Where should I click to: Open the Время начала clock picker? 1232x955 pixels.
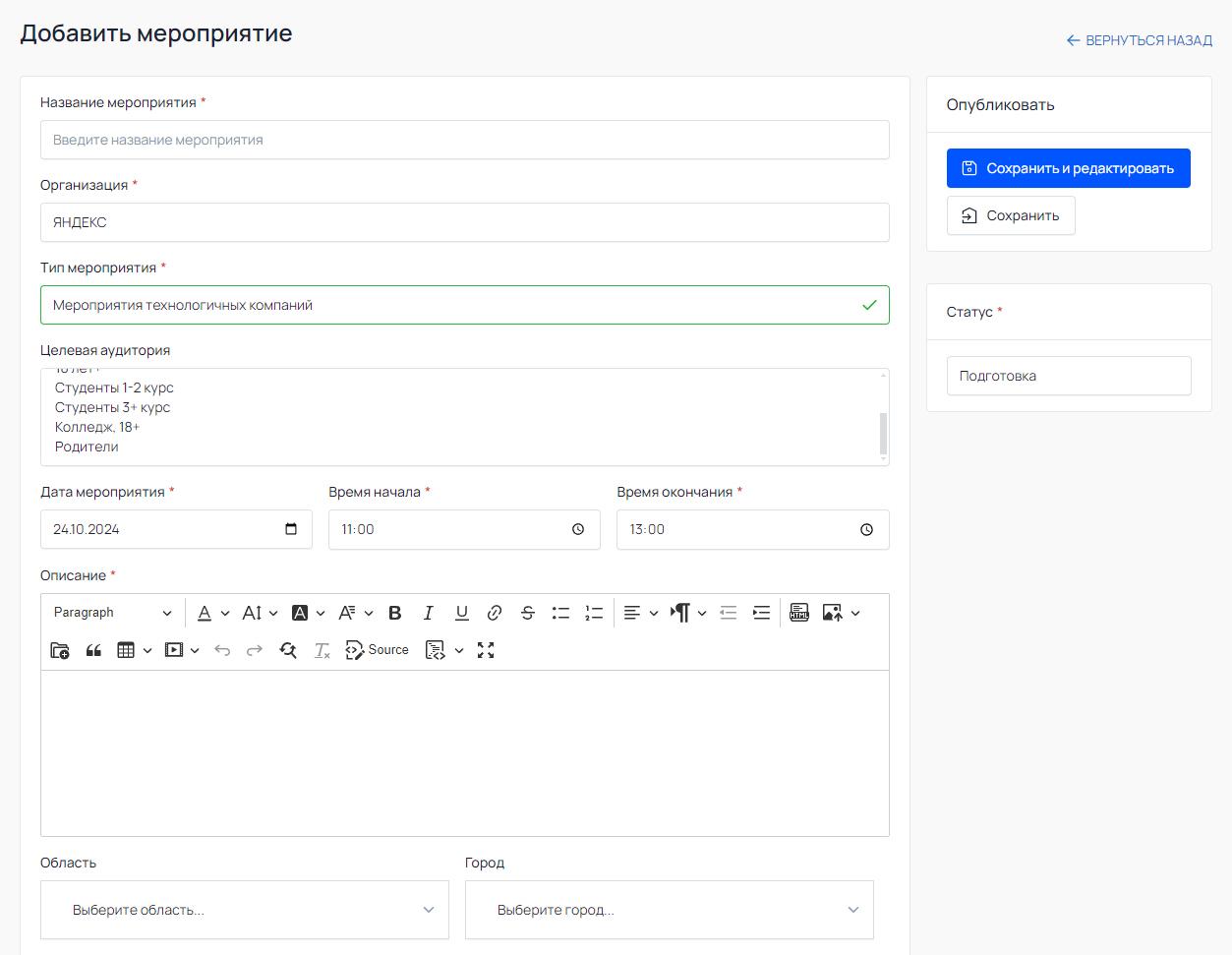pos(578,529)
